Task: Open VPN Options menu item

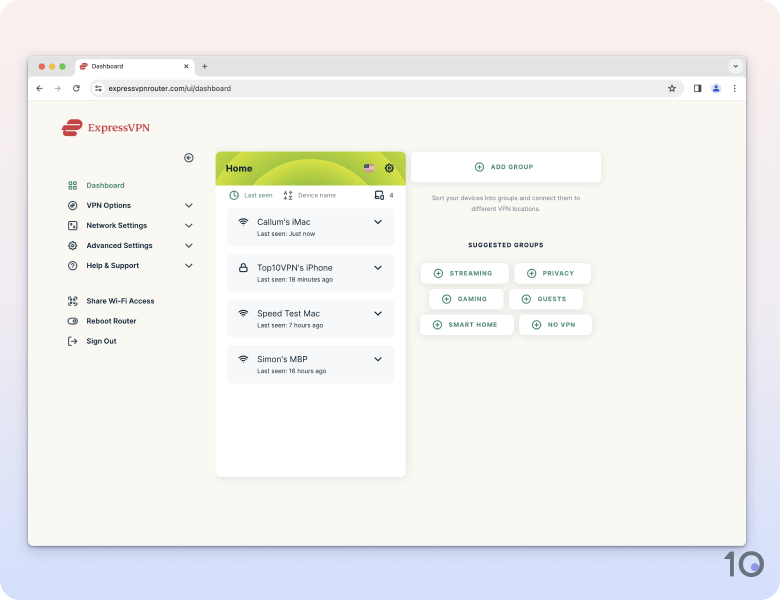Action: (x=108, y=205)
